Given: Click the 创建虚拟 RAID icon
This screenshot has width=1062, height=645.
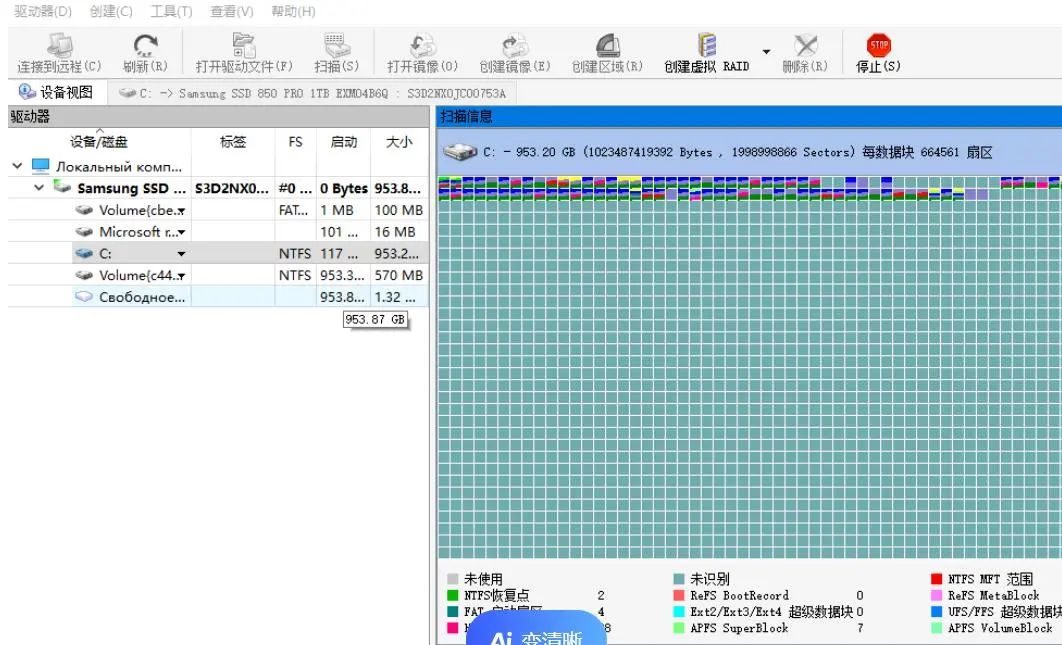Looking at the screenshot, I should tap(706, 45).
